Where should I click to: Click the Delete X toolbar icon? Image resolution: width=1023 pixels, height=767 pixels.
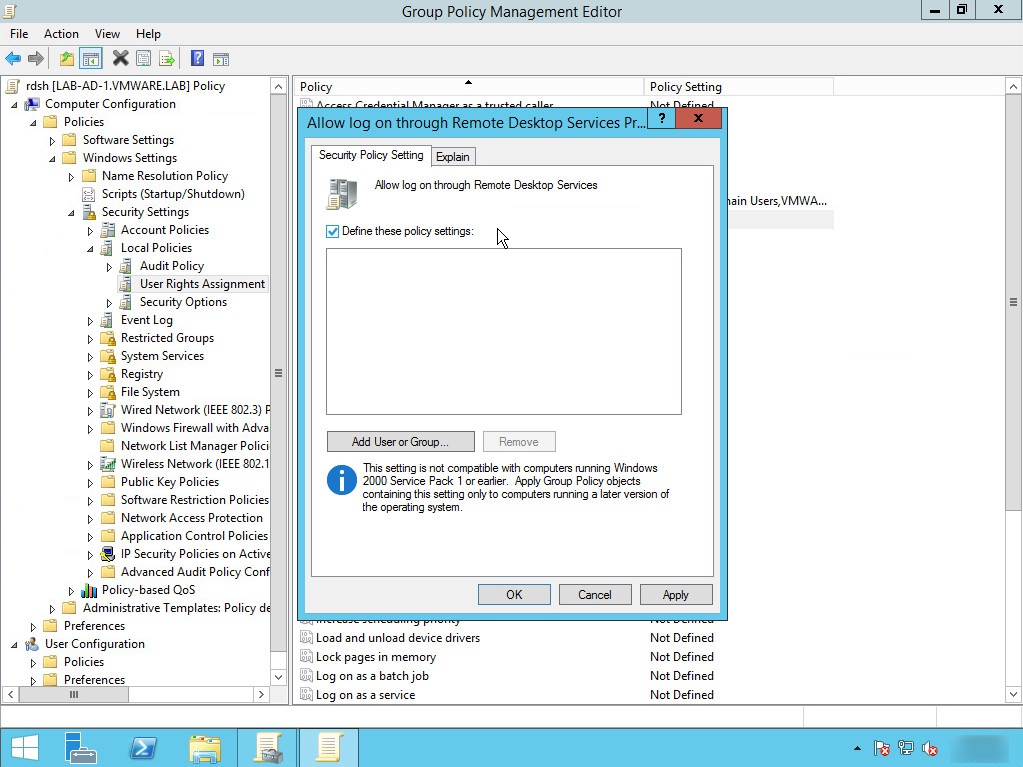(x=120, y=59)
